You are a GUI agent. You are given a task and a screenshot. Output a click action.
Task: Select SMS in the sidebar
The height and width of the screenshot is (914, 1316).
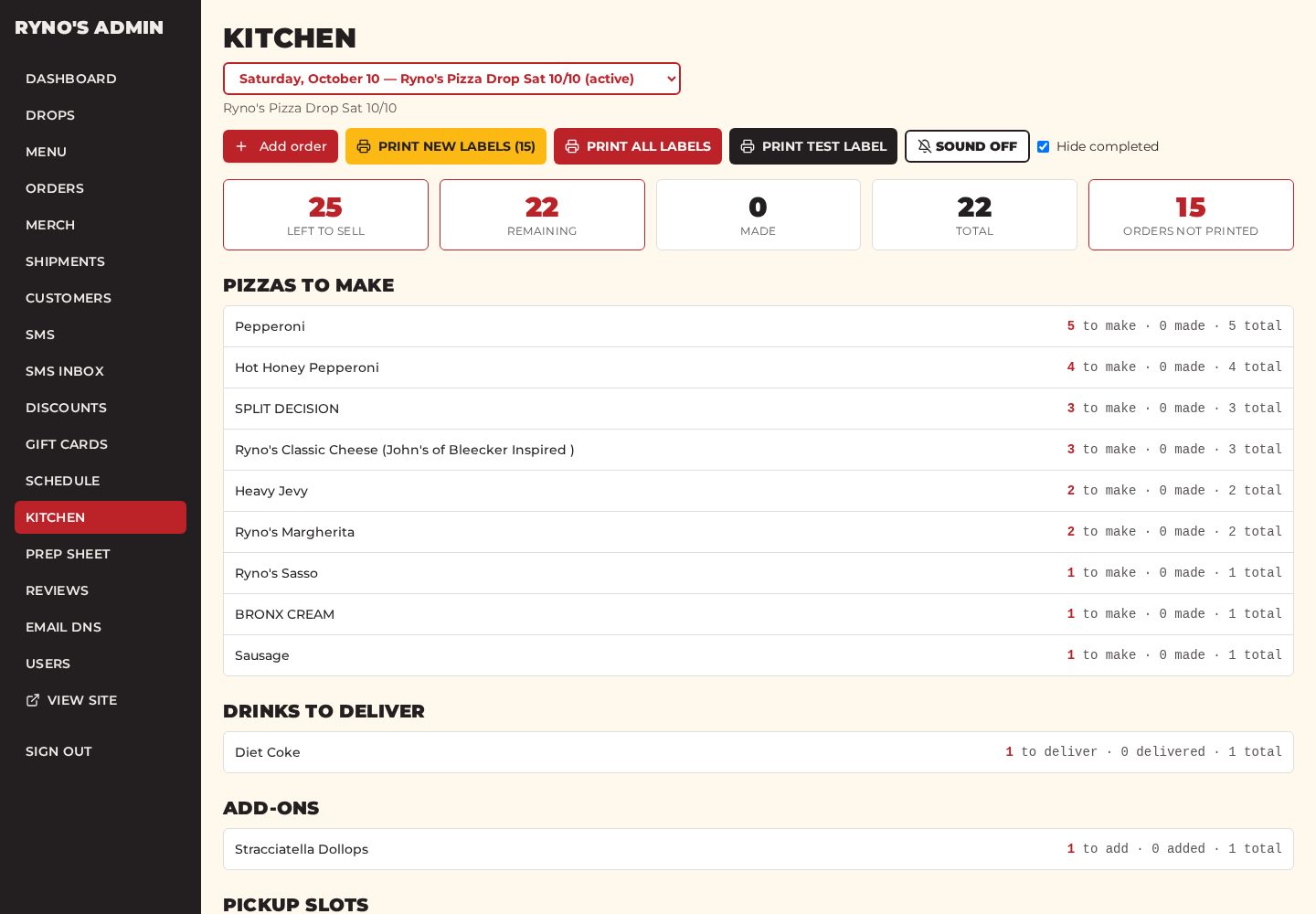pos(101,335)
